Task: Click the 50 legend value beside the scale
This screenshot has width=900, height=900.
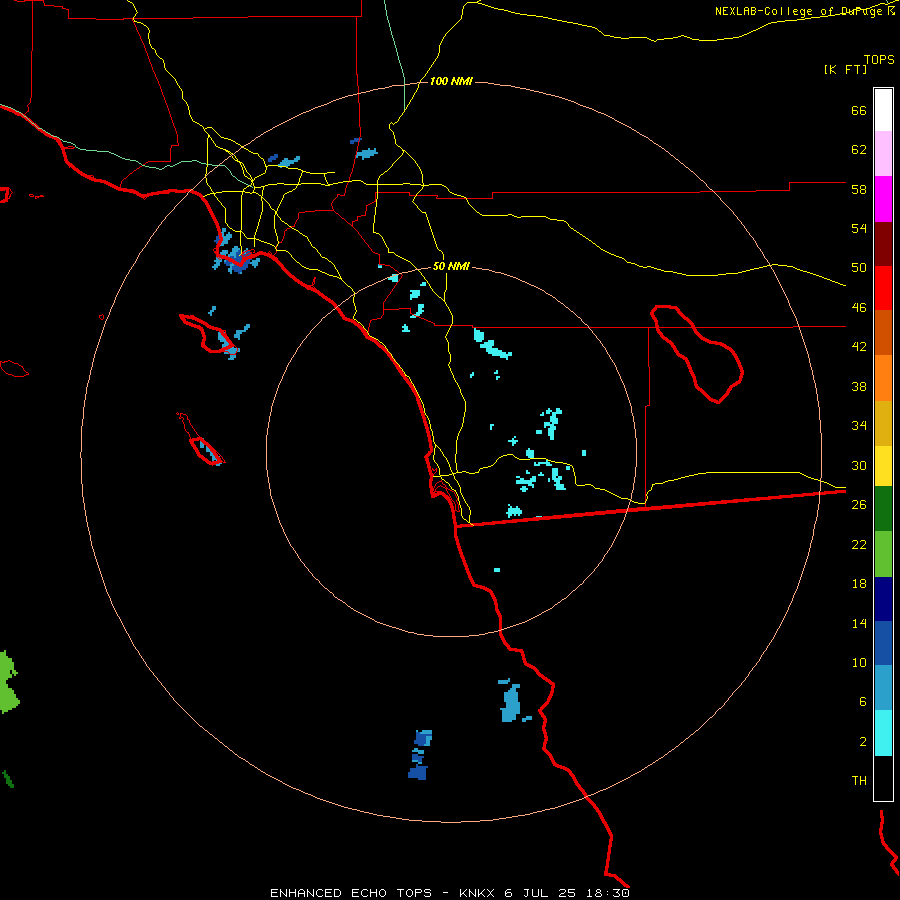Action: (859, 268)
